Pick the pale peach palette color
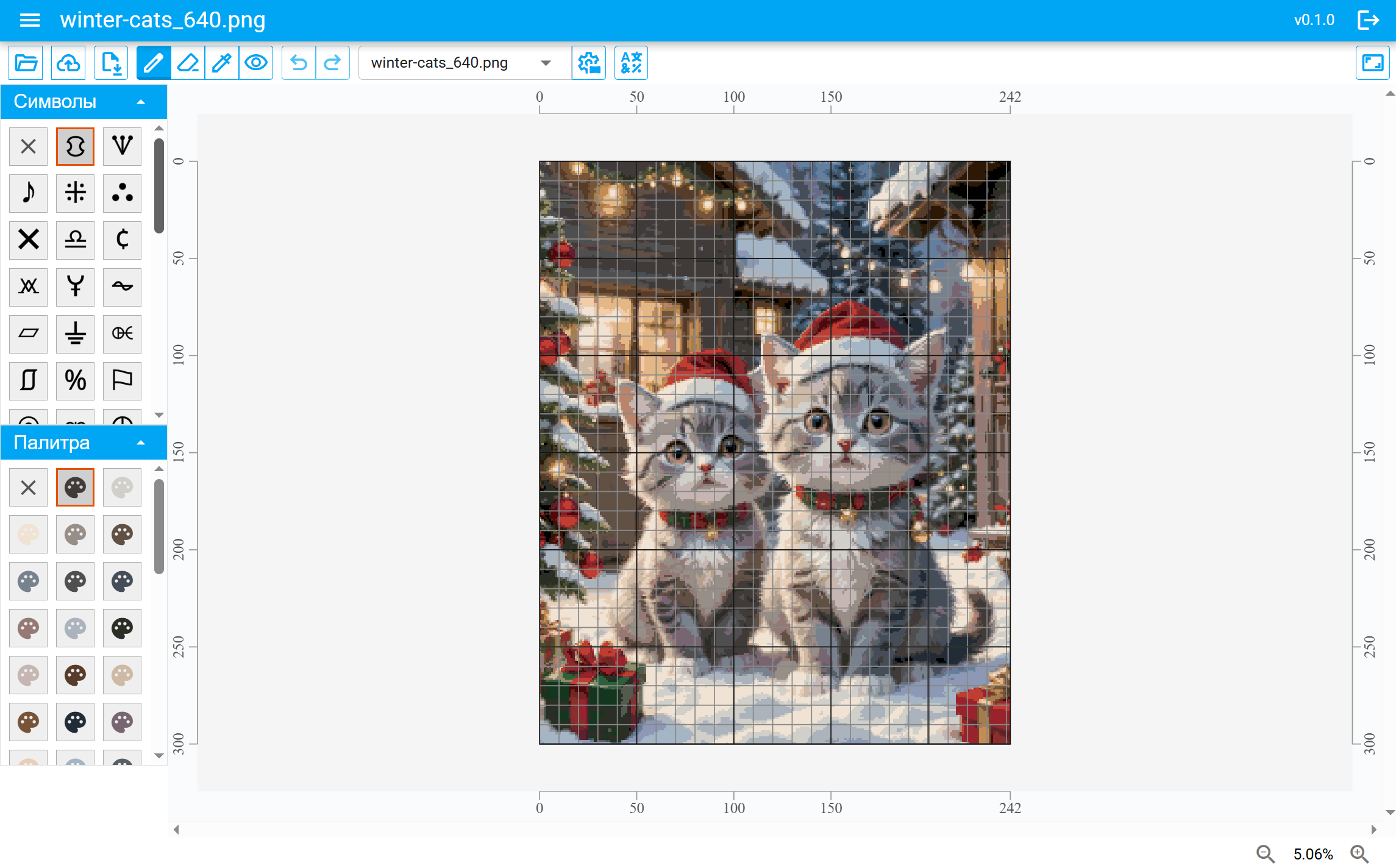Screen dimensions: 1396x868 (29, 535)
